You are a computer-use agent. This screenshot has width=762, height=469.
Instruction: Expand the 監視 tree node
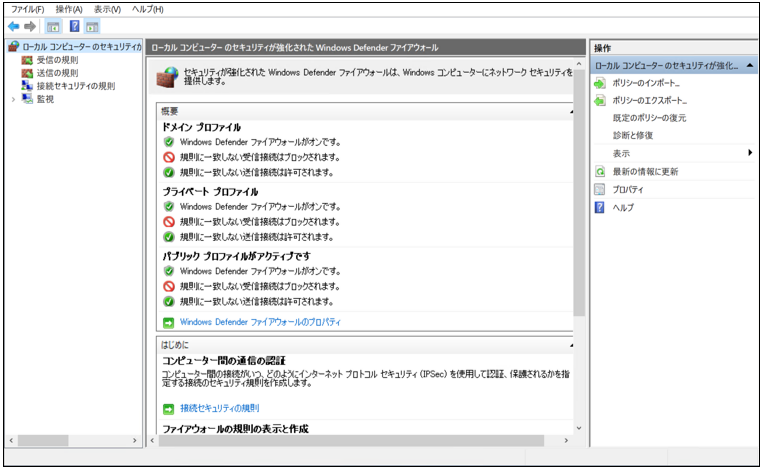pos(14,99)
